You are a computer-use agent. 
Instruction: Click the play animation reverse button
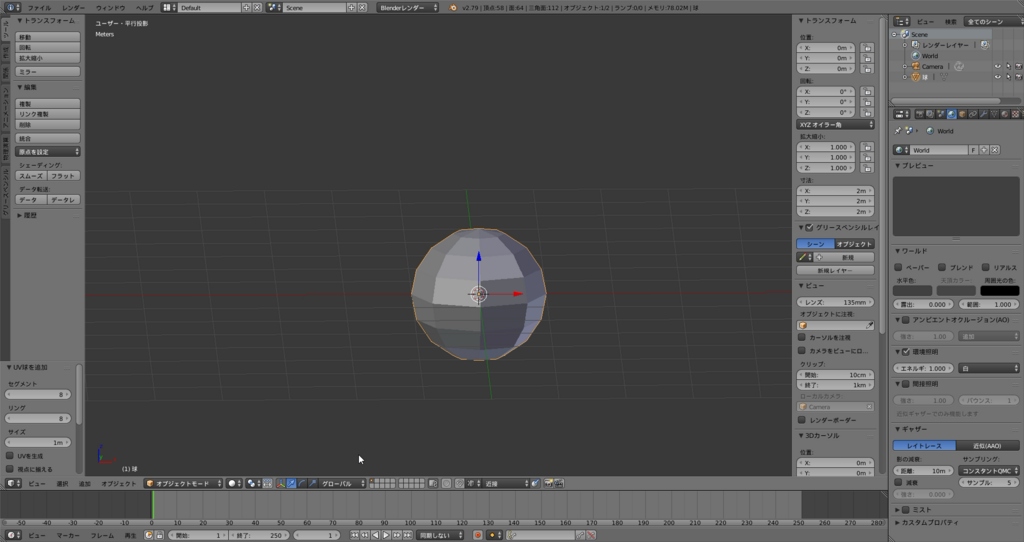[376, 535]
